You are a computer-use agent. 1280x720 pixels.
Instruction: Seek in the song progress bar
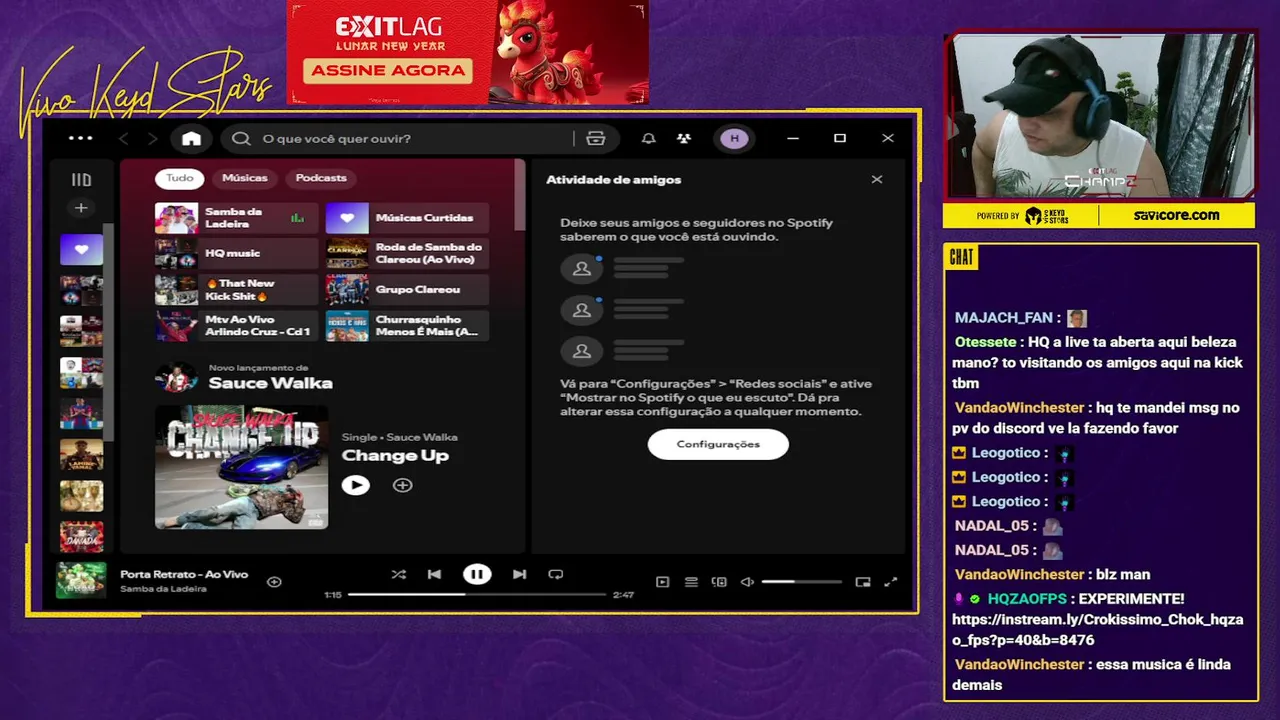coord(477,595)
